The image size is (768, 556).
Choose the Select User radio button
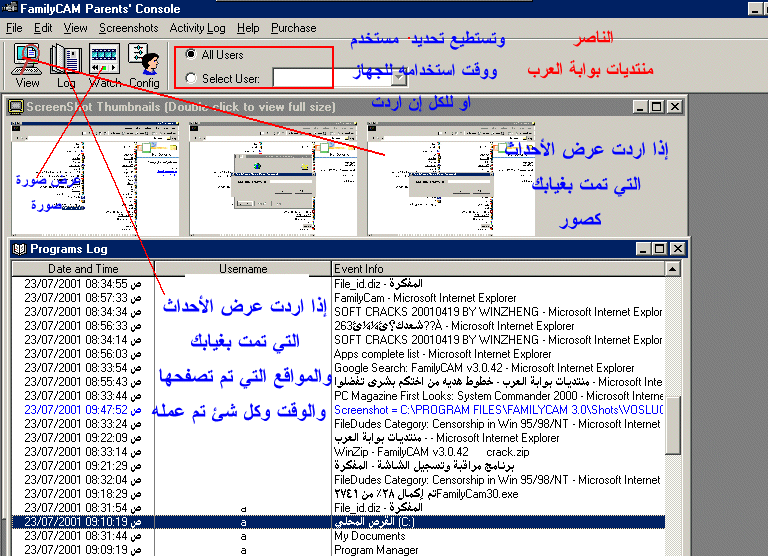[191, 78]
